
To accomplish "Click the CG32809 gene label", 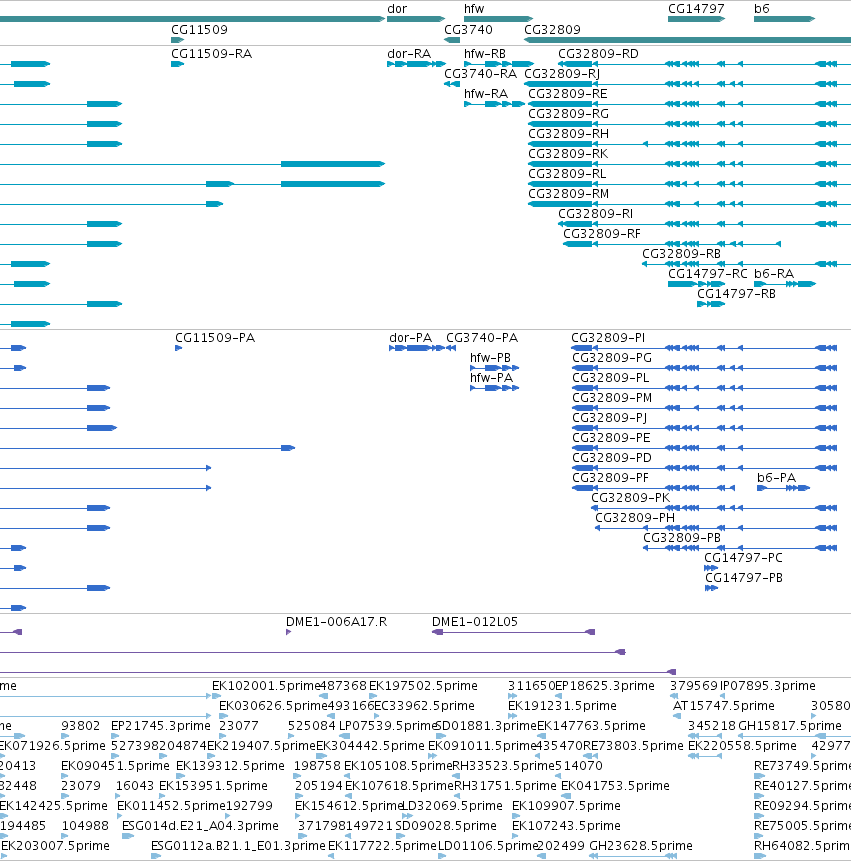I will [552, 30].
